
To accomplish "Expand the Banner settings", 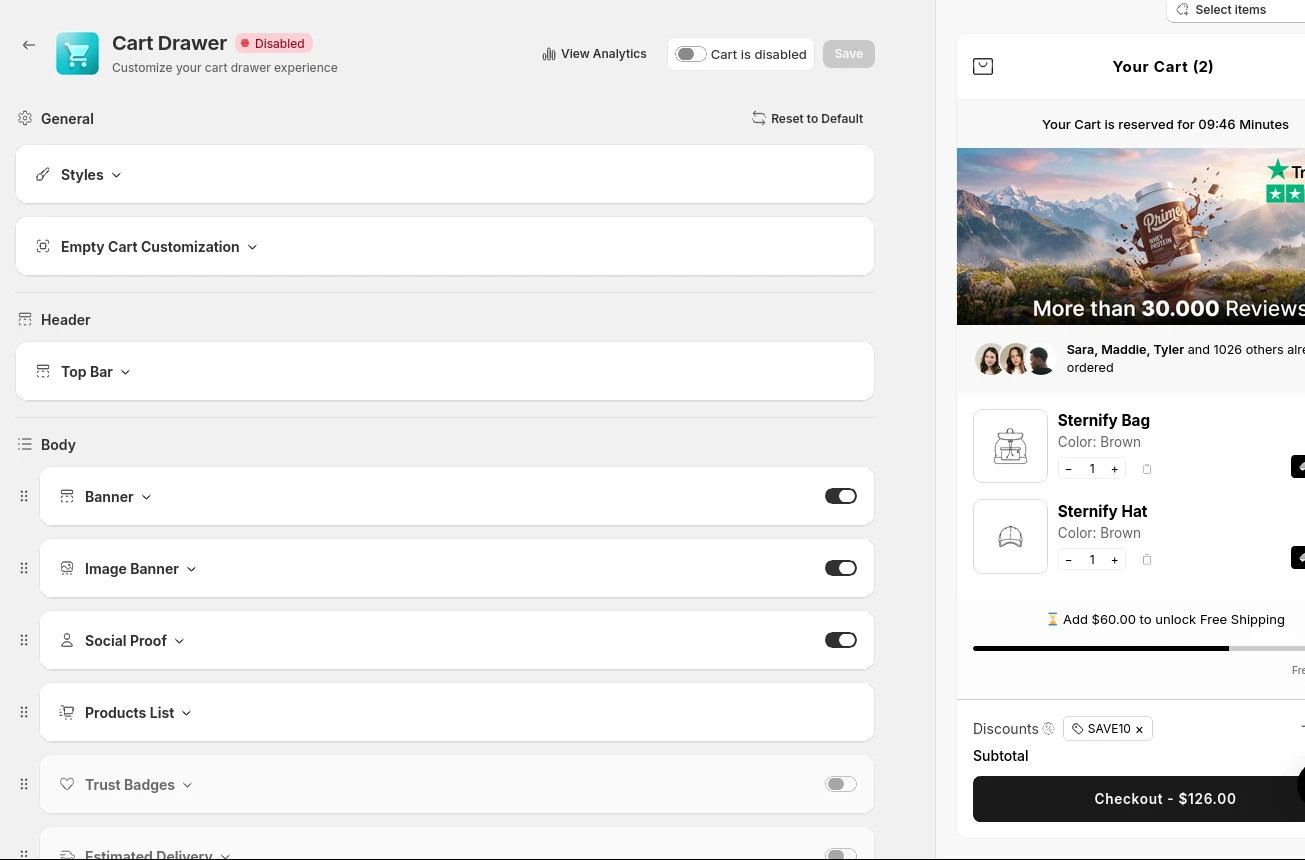I will point(118,497).
